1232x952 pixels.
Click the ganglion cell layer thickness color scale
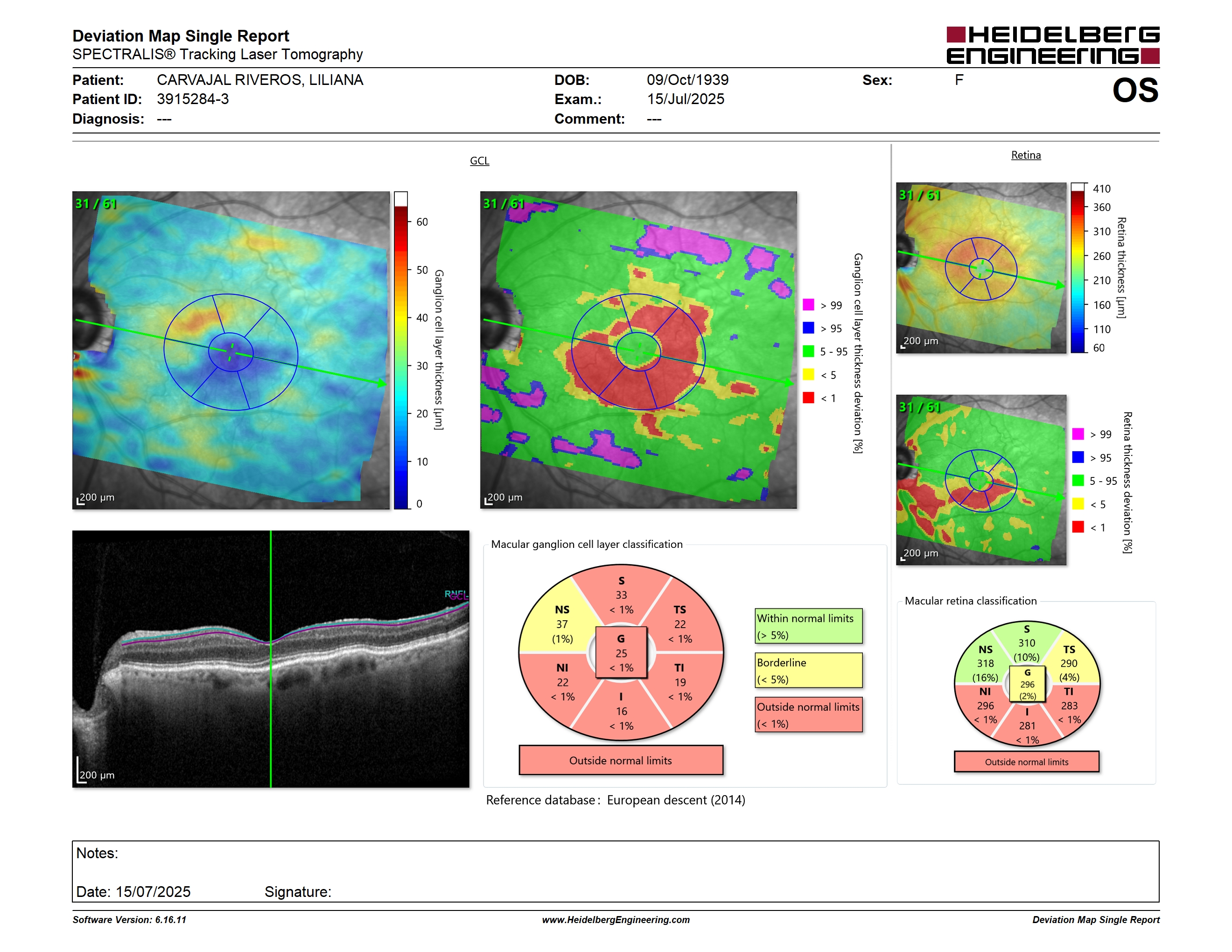tap(400, 350)
